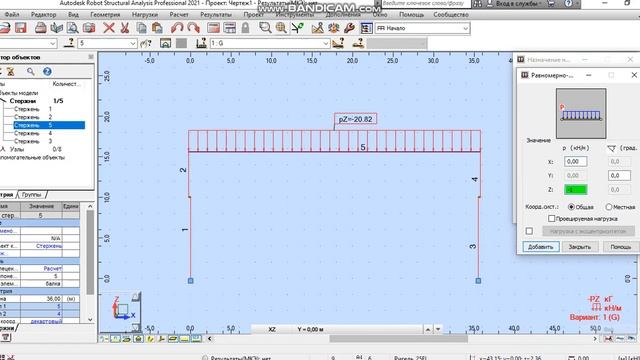Tick the Проецируемая нагрузка checkbox
Image resolution: width=640 pixels, height=360 pixels.
551,219
